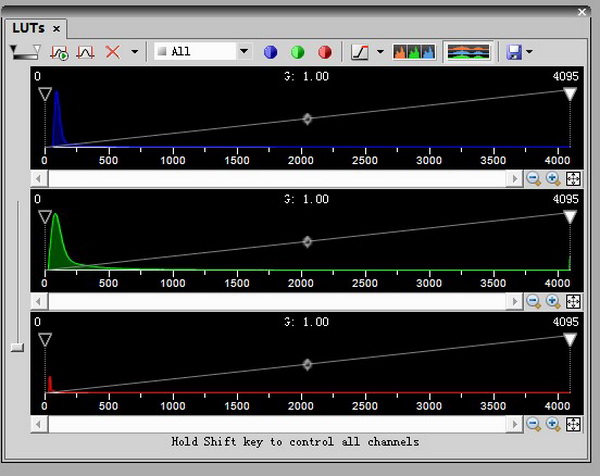Reset LUTs with the red X icon
This screenshot has height=476, width=600.
point(112,52)
